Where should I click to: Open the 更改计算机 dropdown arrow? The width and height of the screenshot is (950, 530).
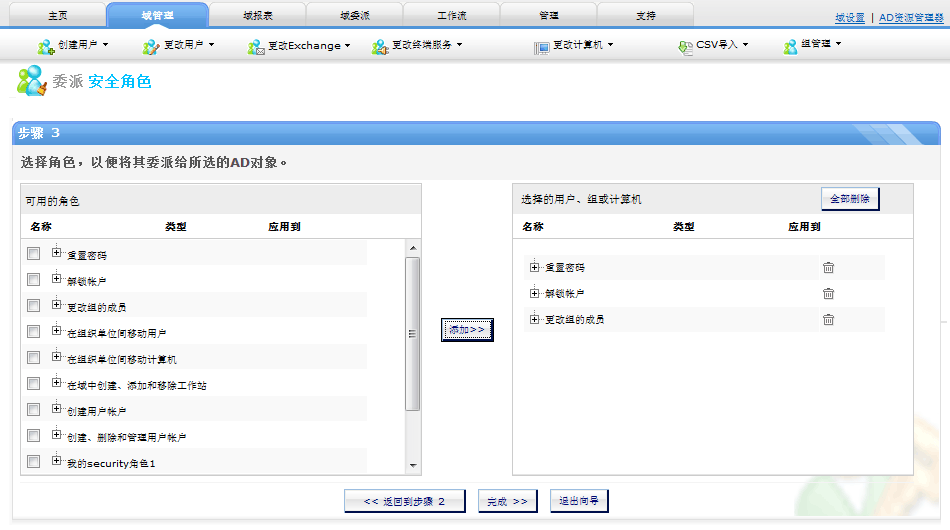pyautogui.click(x=610, y=45)
